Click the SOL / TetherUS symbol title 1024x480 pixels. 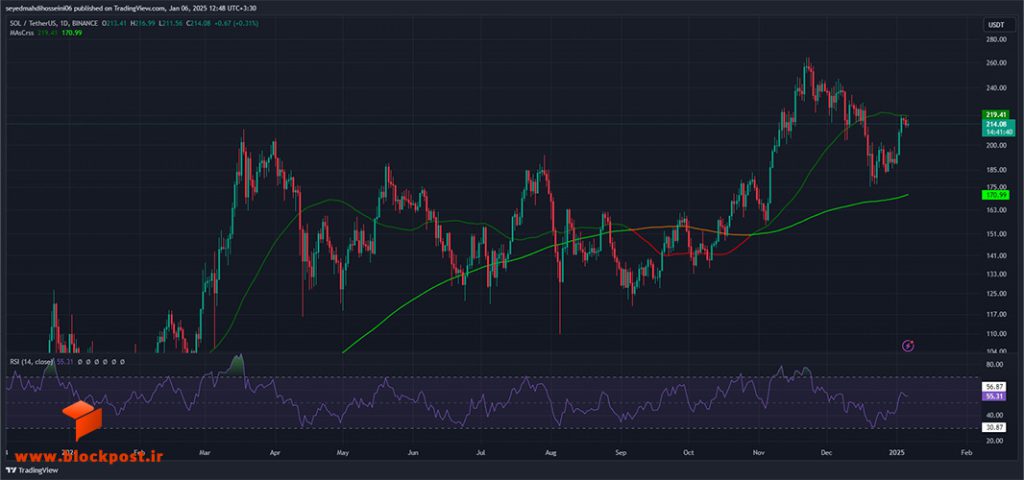pyautogui.click(x=31, y=23)
